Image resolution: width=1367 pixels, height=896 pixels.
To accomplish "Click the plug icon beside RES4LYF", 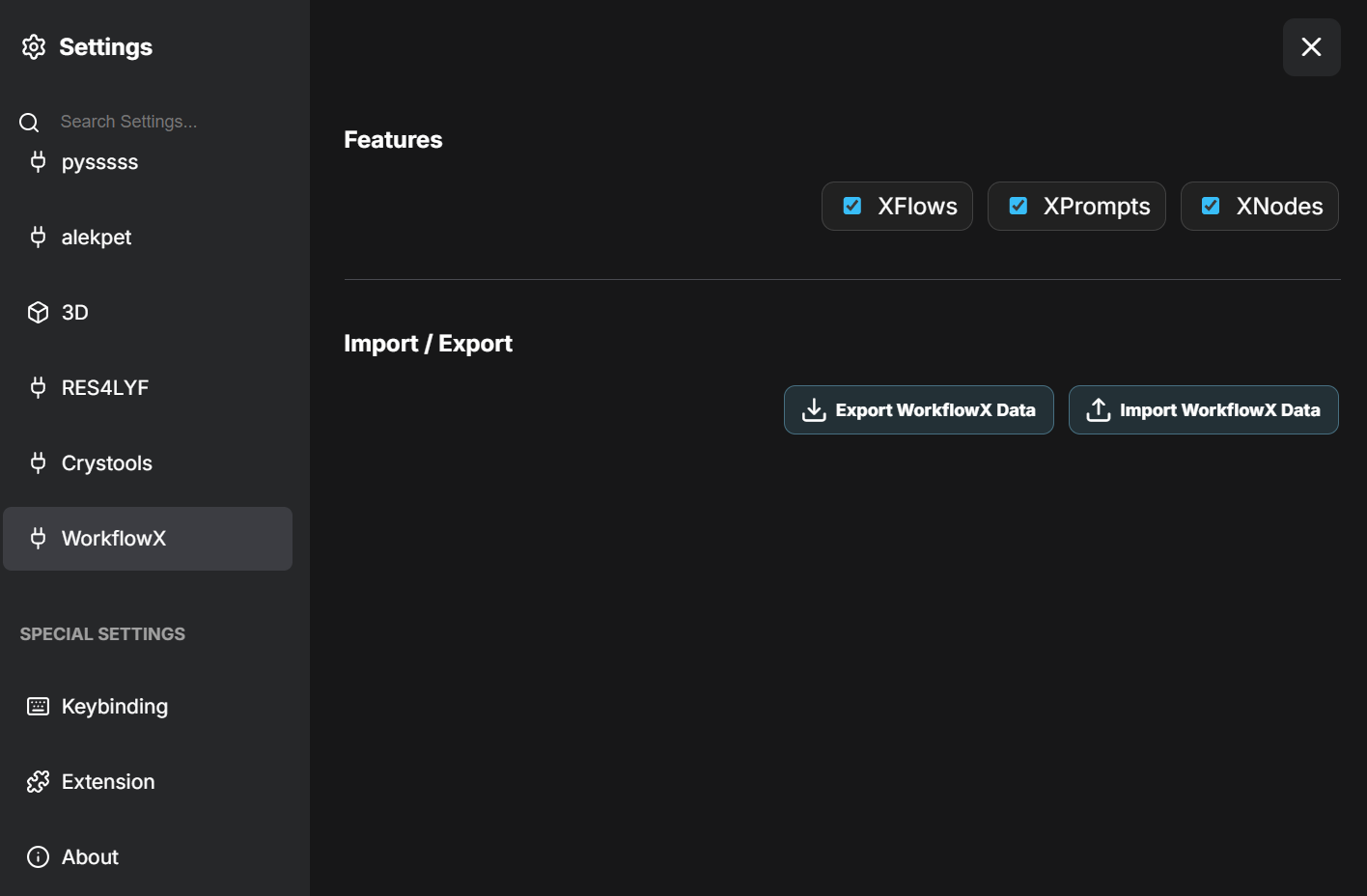I will tap(38, 387).
